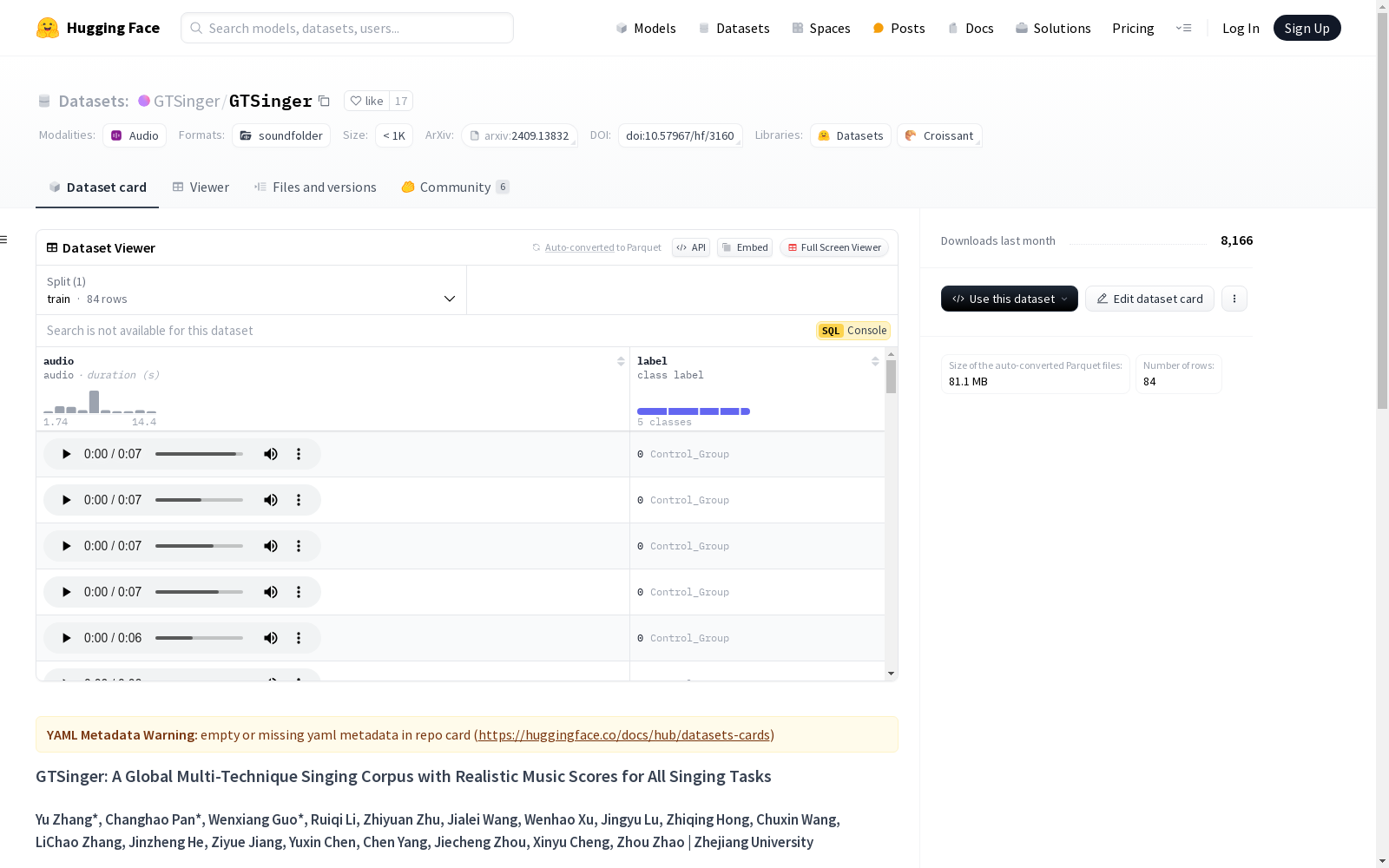Open the three-dot menu beside Edit dataset card

point(1234,299)
